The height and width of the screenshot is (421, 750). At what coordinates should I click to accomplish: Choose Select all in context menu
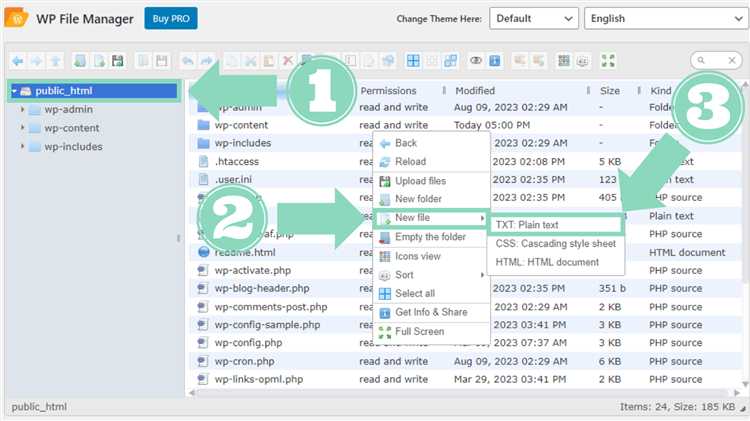(x=431, y=294)
